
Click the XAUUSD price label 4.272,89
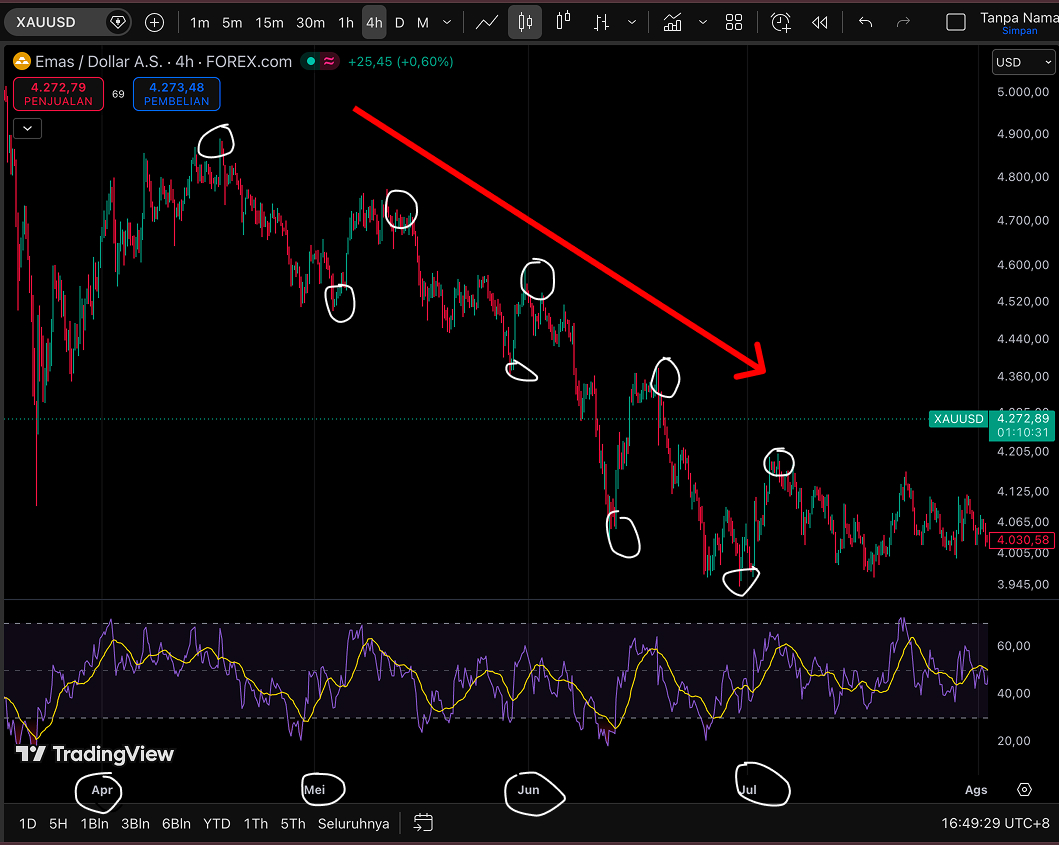992,425
